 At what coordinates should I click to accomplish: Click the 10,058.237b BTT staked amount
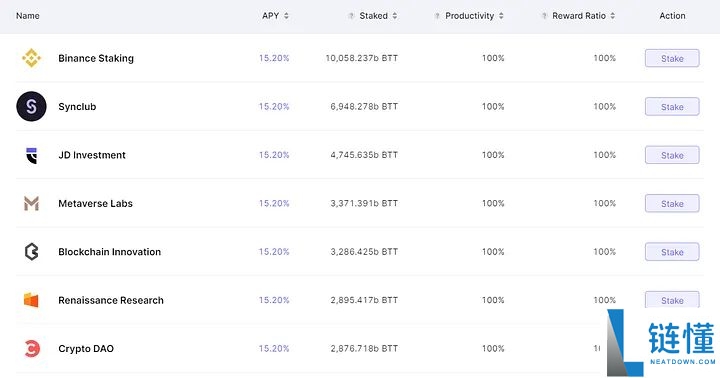(x=362, y=58)
